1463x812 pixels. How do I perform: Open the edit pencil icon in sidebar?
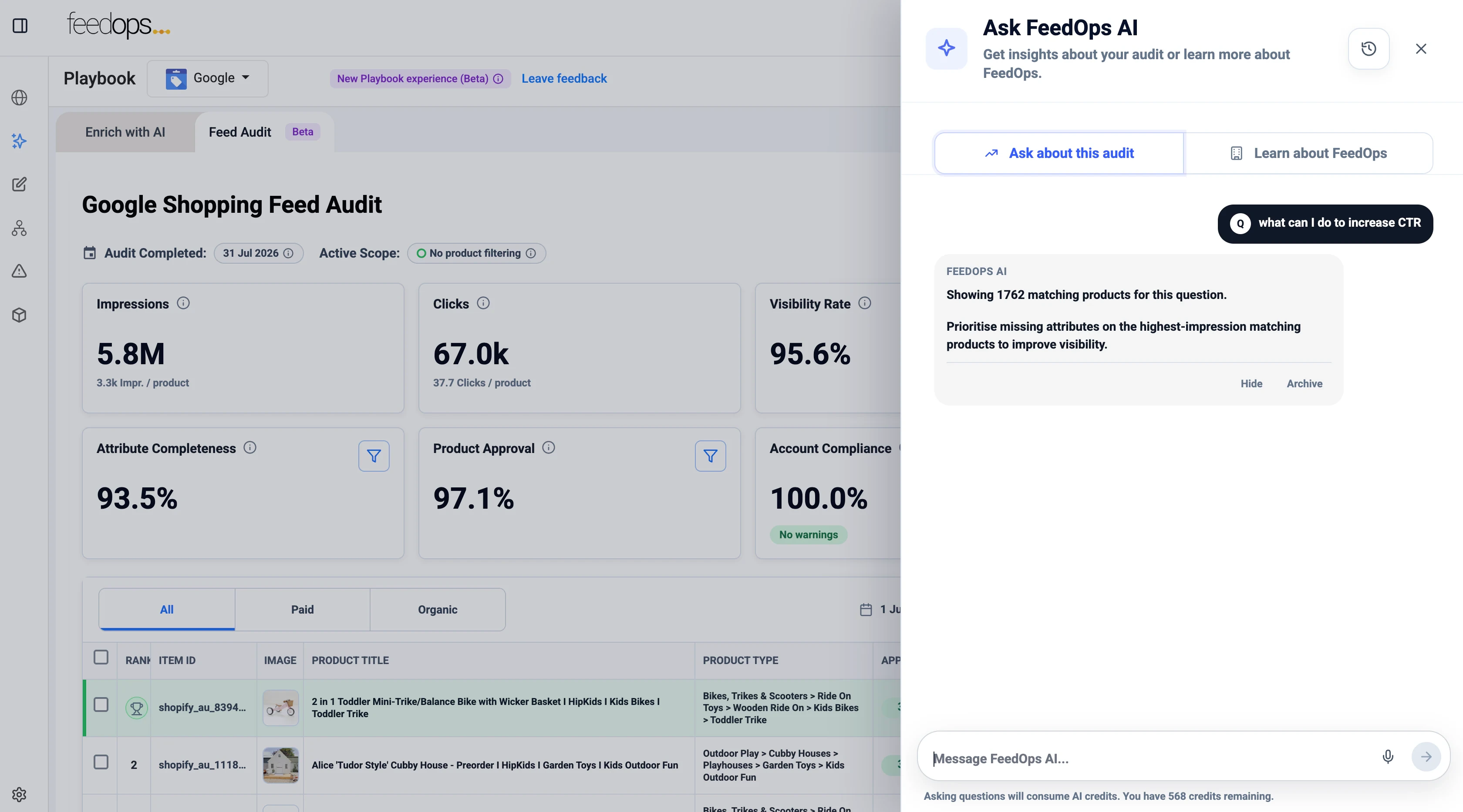pos(19,185)
